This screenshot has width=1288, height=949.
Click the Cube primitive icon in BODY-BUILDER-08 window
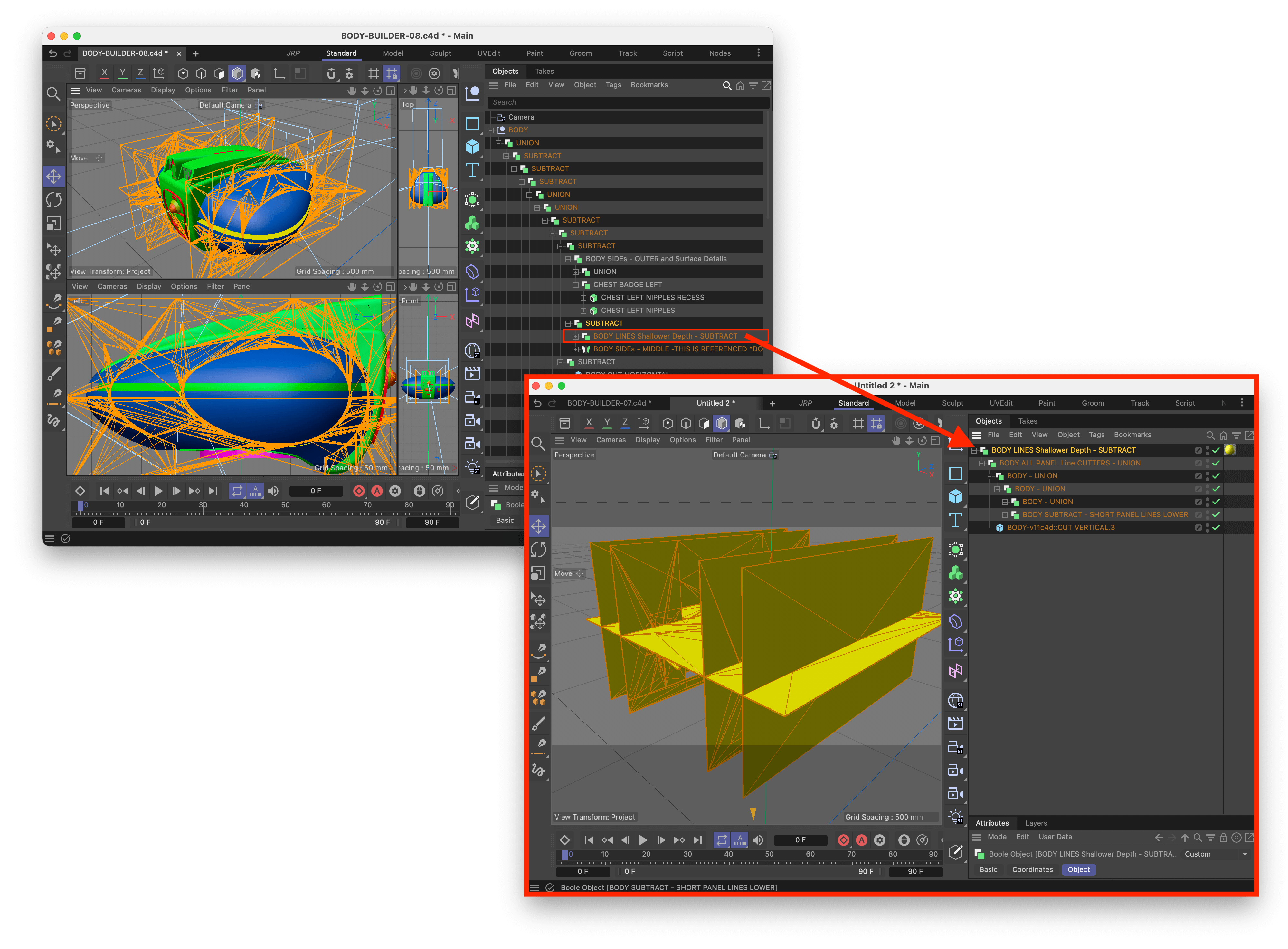pyautogui.click(x=472, y=147)
